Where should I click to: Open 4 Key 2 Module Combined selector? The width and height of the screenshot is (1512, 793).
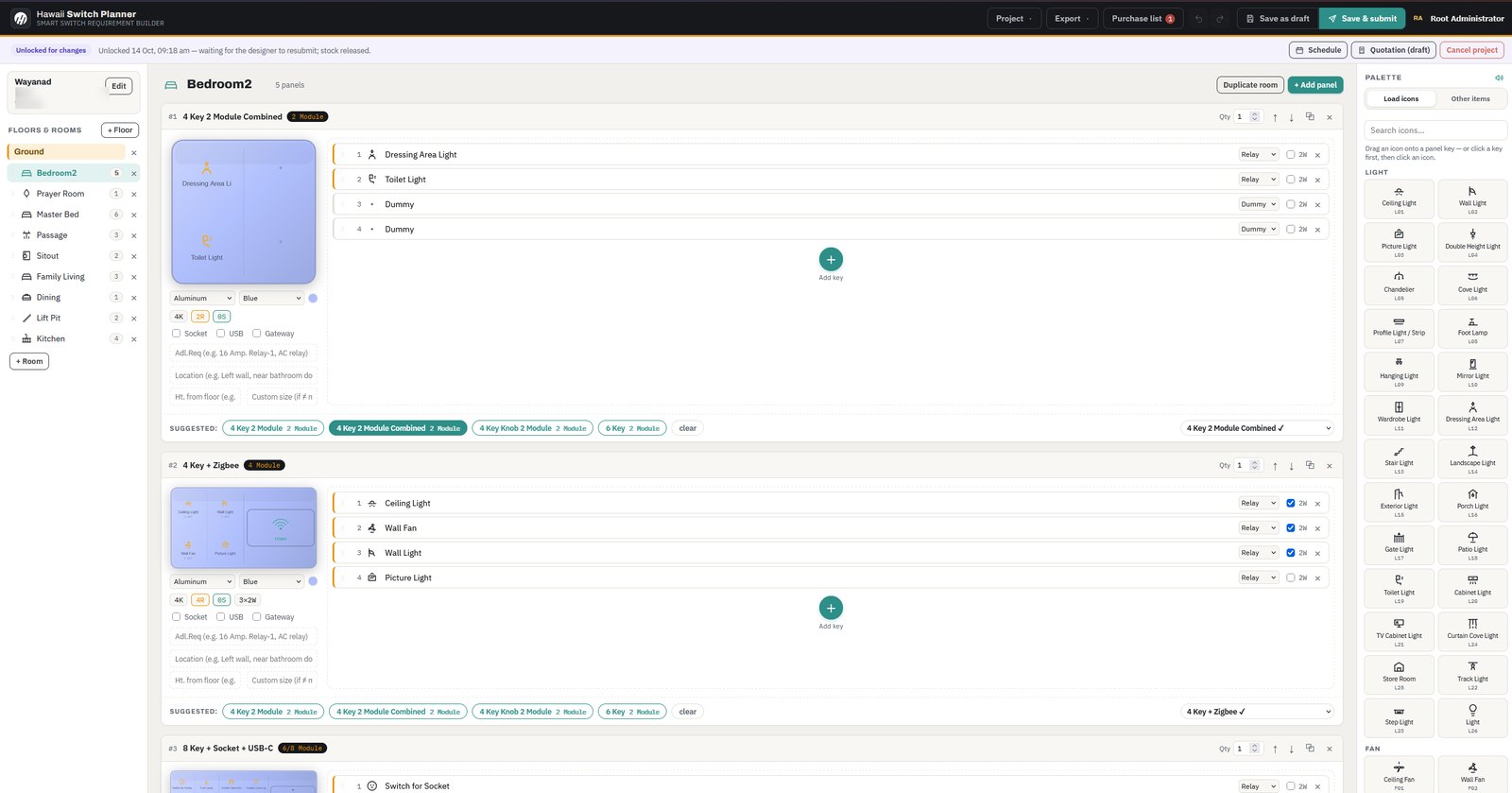pyautogui.click(x=1257, y=428)
